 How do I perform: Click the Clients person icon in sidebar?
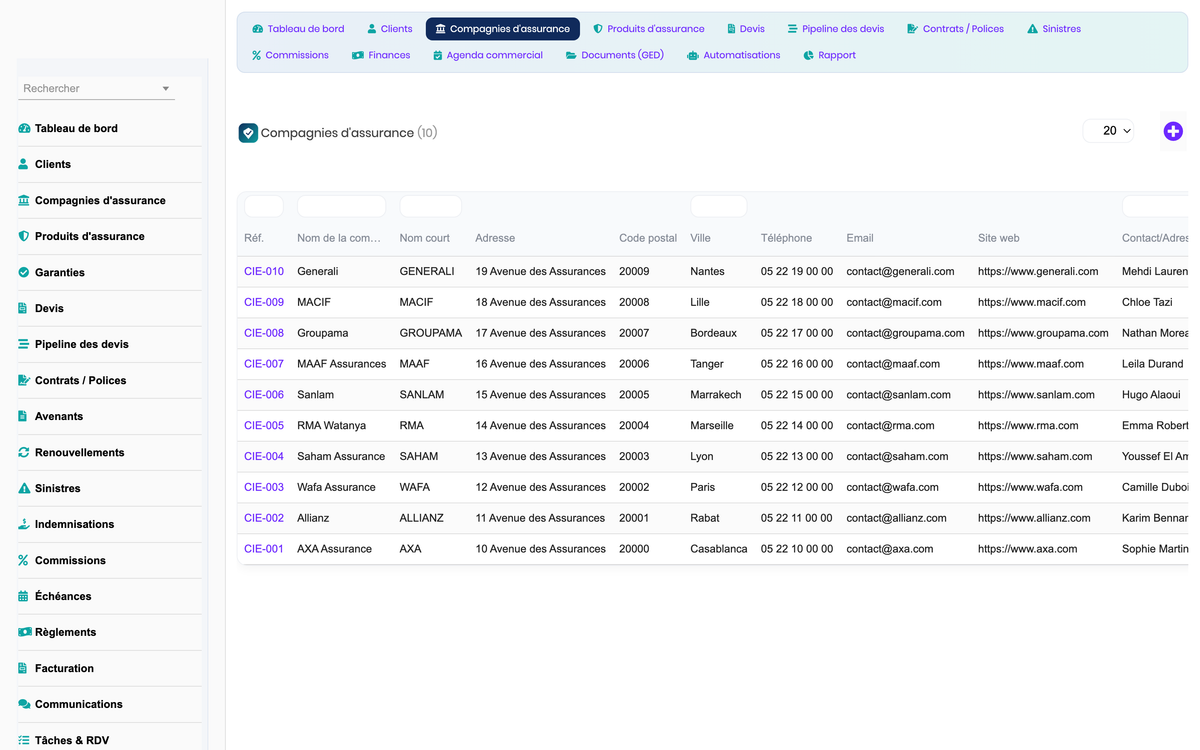[24, 164]
